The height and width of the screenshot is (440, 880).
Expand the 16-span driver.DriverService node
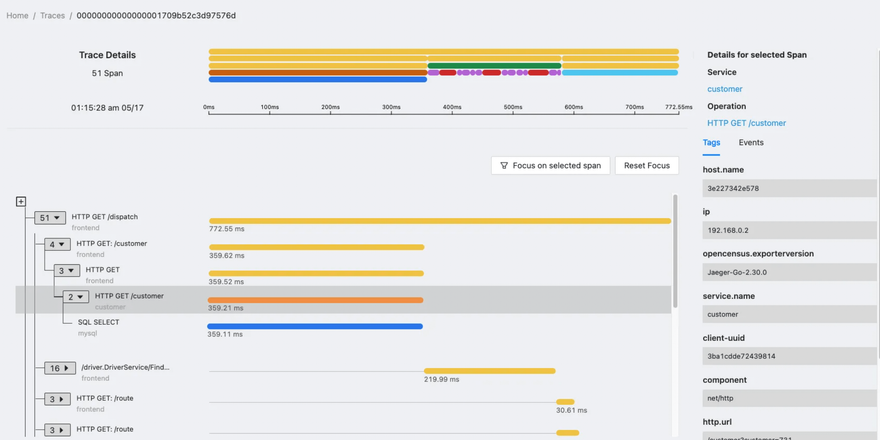pyautogui.click(x=60, y=368)
